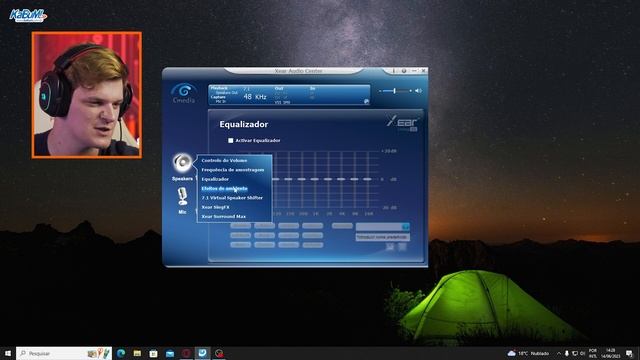The width and height of the screenshot is (640, 360).
Task: Click the 16K equalizer band slider
Action: pyautogui.click(x=368, y=180)
